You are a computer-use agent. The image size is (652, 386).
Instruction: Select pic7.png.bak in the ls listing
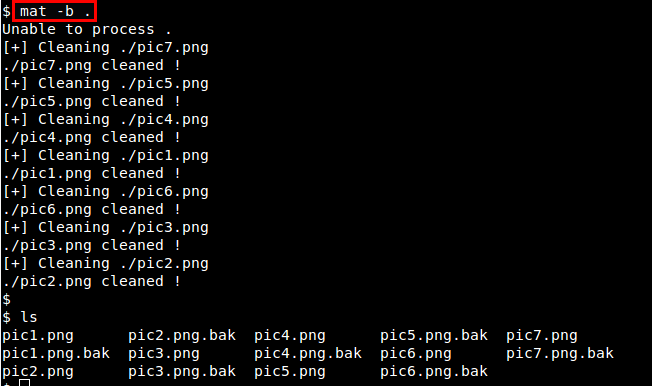(560, 354)
